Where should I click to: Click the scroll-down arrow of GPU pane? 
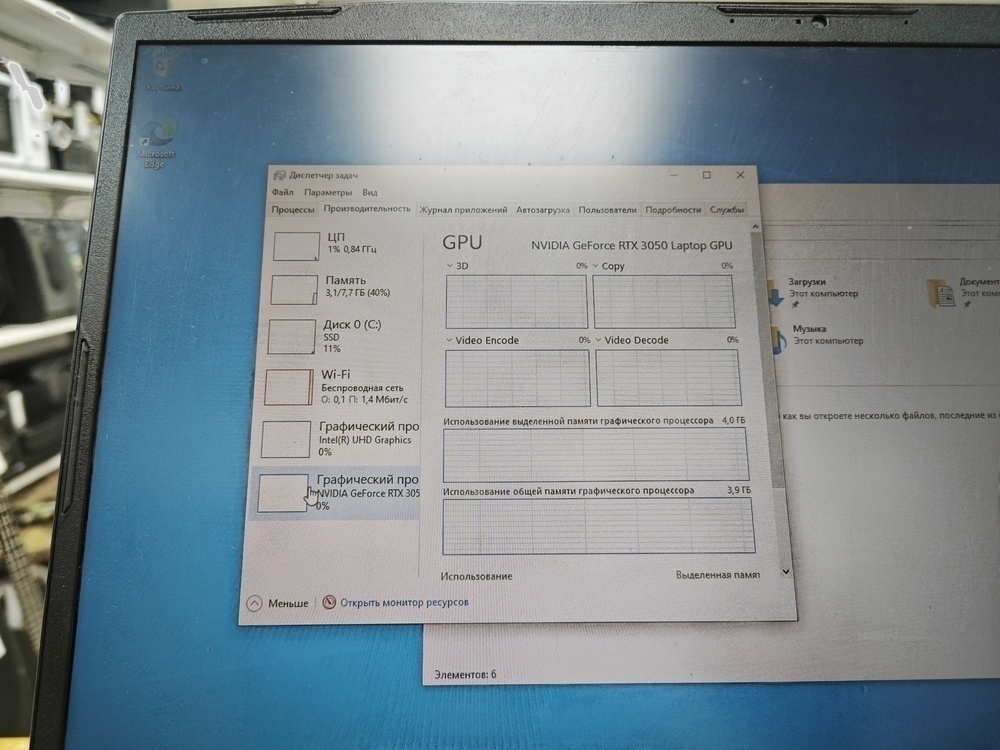click(x=786, y=572)
